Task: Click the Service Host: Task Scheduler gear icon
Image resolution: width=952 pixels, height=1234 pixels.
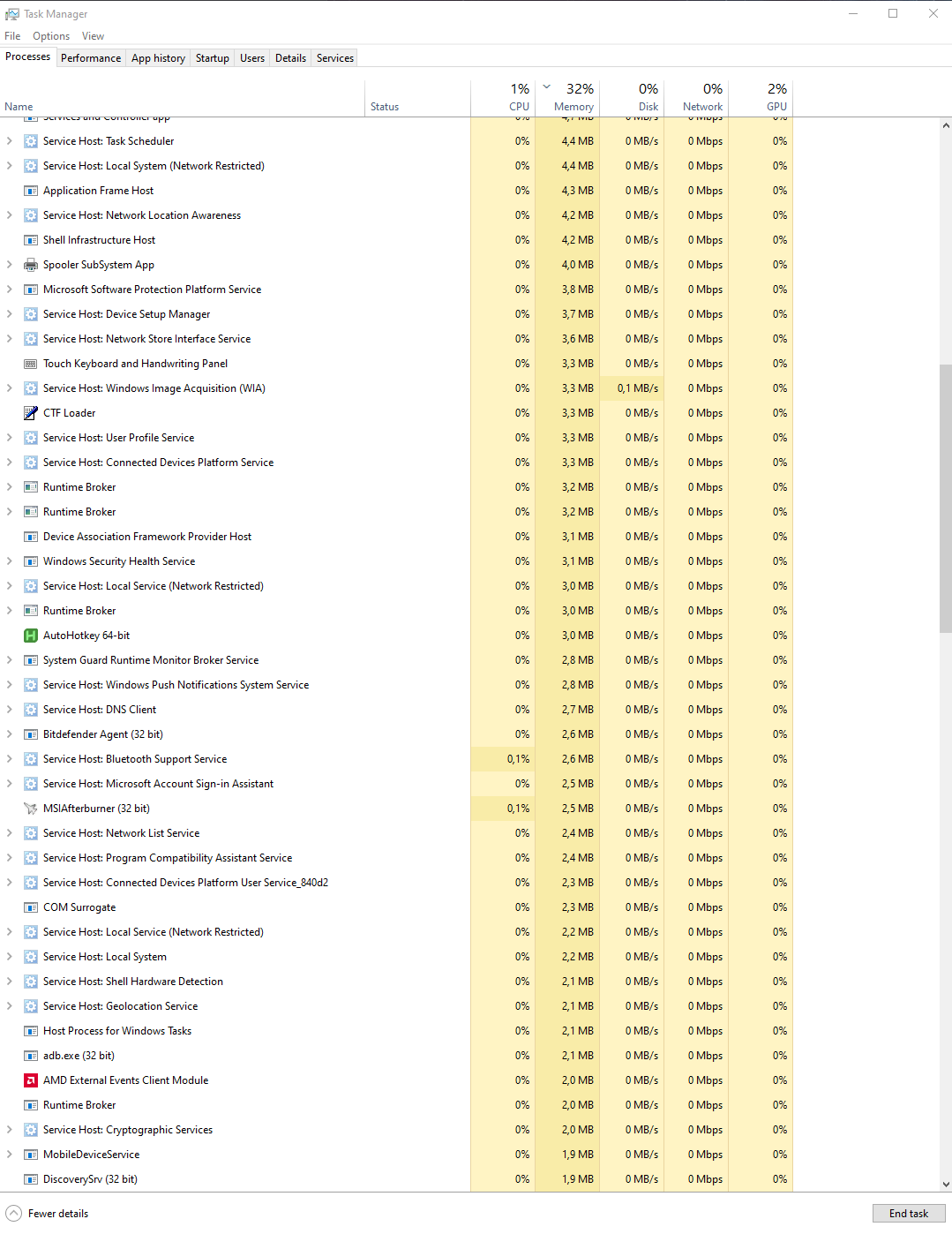Action: [31, 141]
